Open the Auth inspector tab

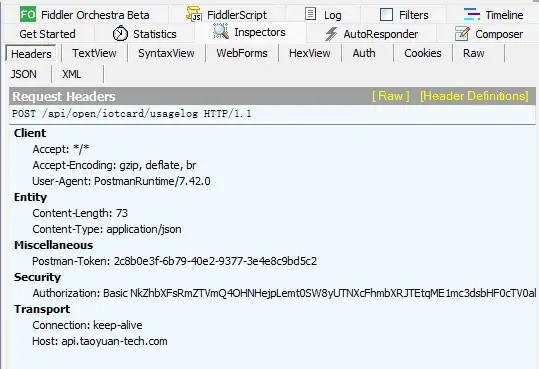coord(364,53)
